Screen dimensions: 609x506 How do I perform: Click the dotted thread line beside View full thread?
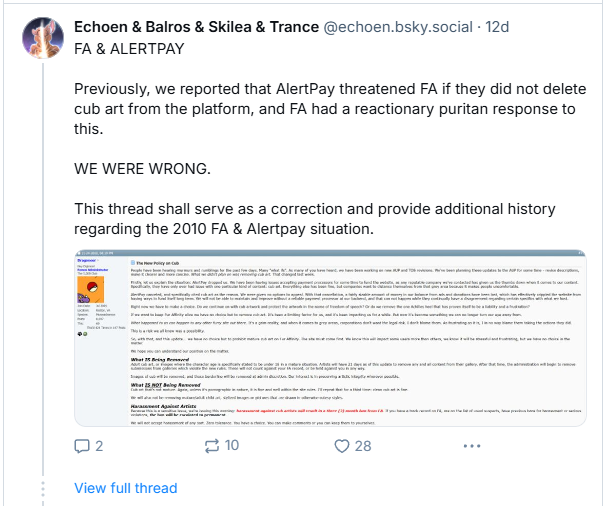point(41,487)
